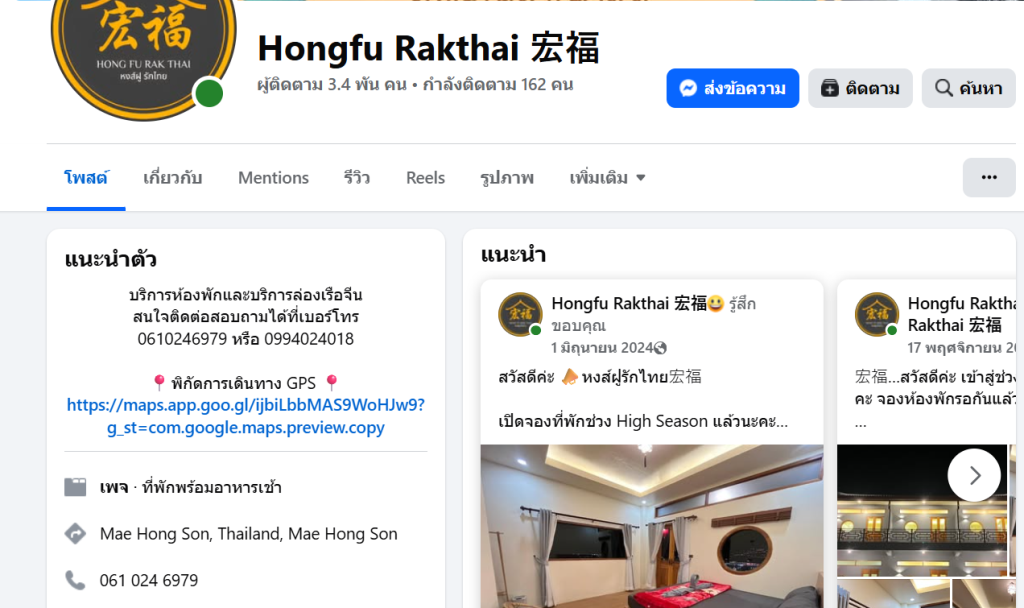Click the post author avatar in featured post
Viewport: 1024px width, 608px height.
point(520,314)
